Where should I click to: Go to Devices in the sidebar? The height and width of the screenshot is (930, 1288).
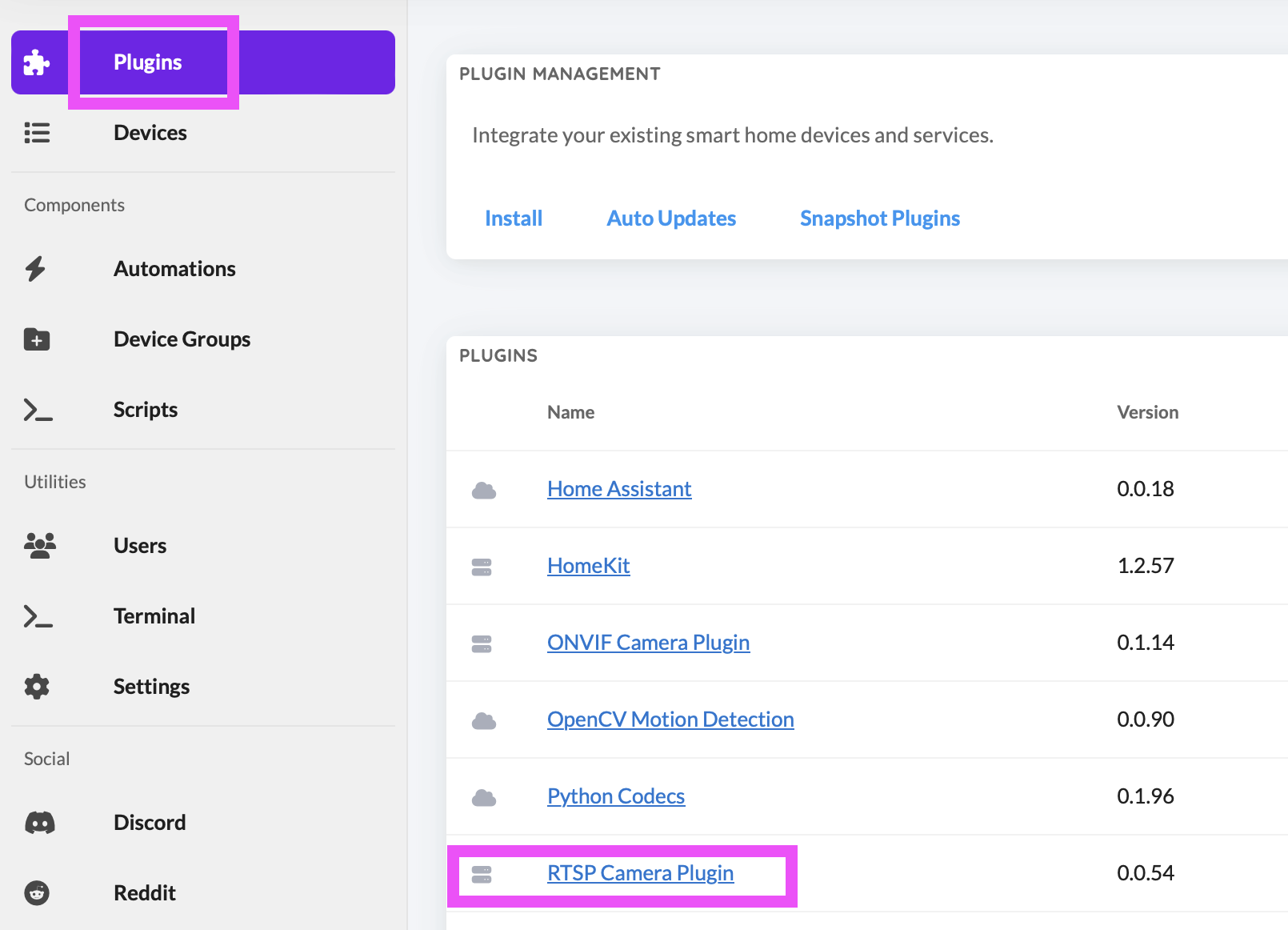click(x=203, y=133)
